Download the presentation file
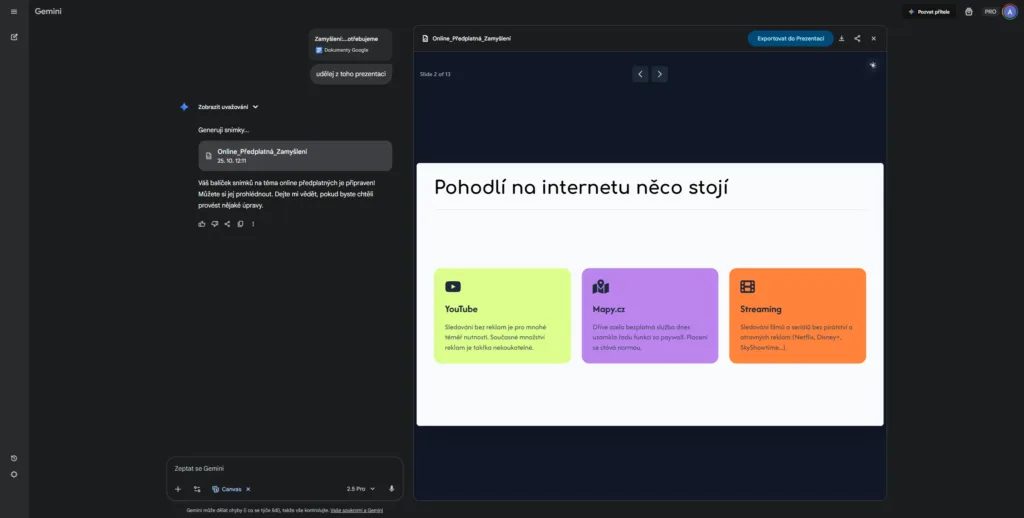This screenshot has width=1024, height=518. coord(841,38)
